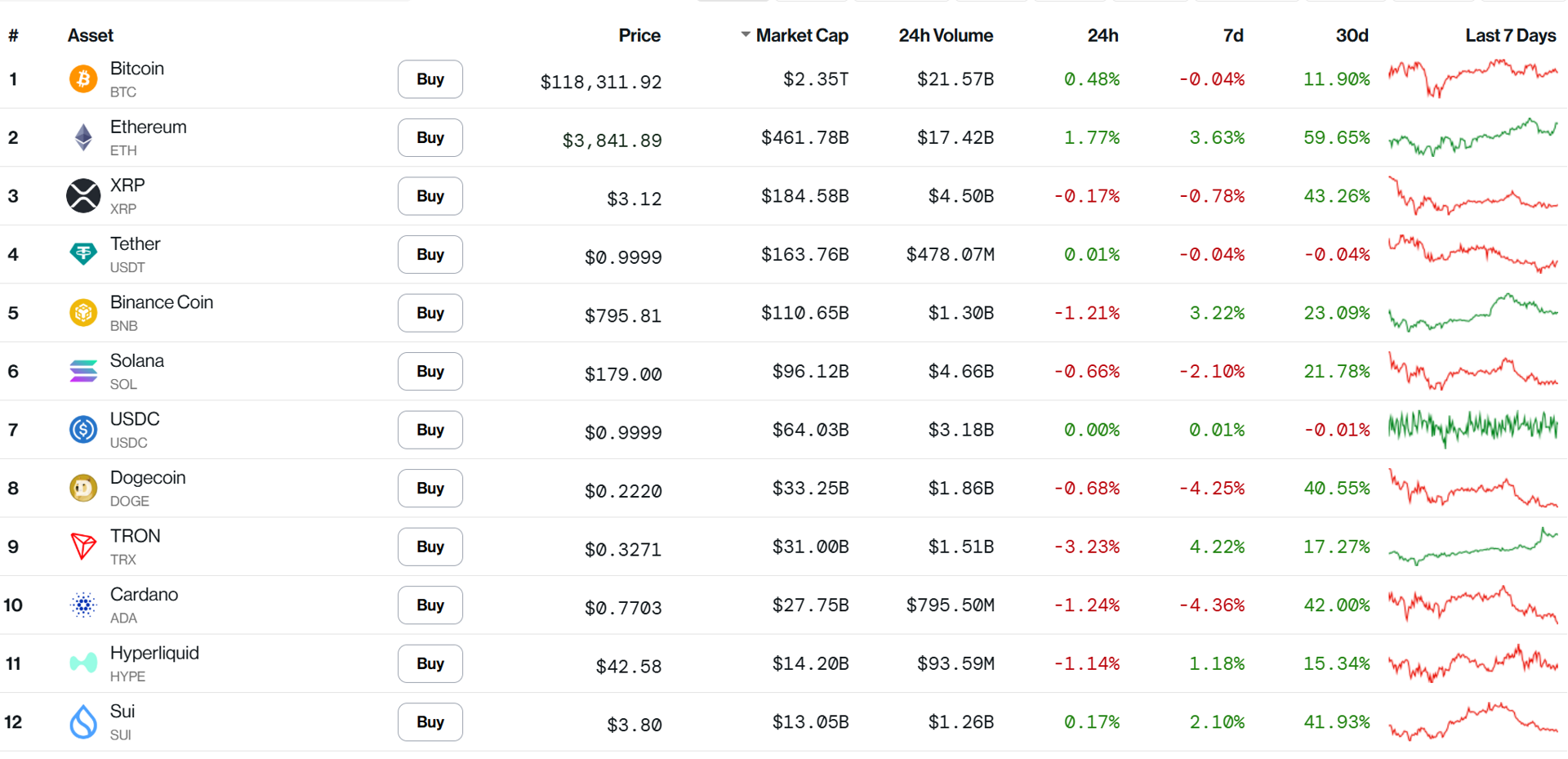Click the Hyperliquid logo icon

click(83, 663)
